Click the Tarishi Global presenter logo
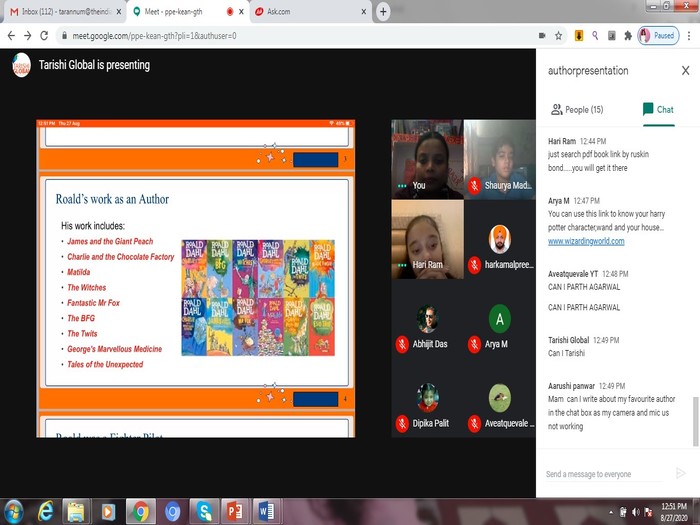 21,65
